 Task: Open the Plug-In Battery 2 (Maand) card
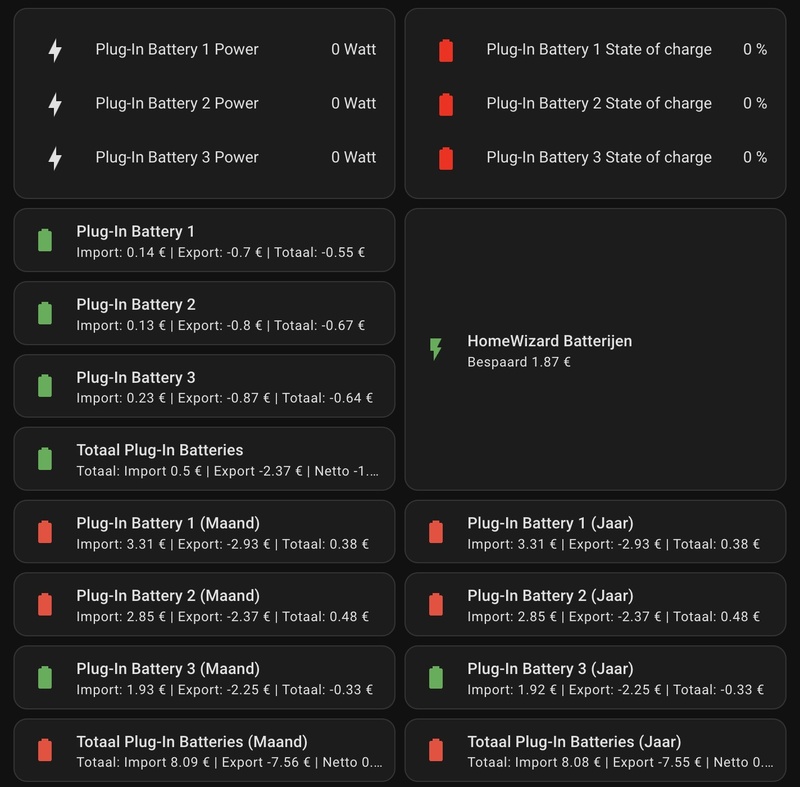click(x=204, y=605)
